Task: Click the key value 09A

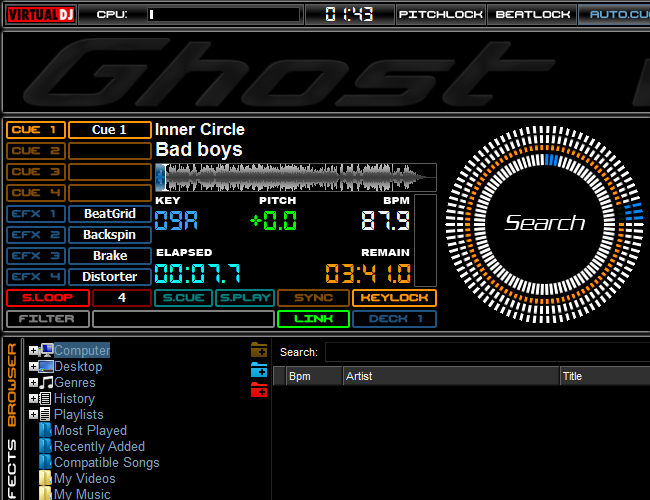Action: 176,221
